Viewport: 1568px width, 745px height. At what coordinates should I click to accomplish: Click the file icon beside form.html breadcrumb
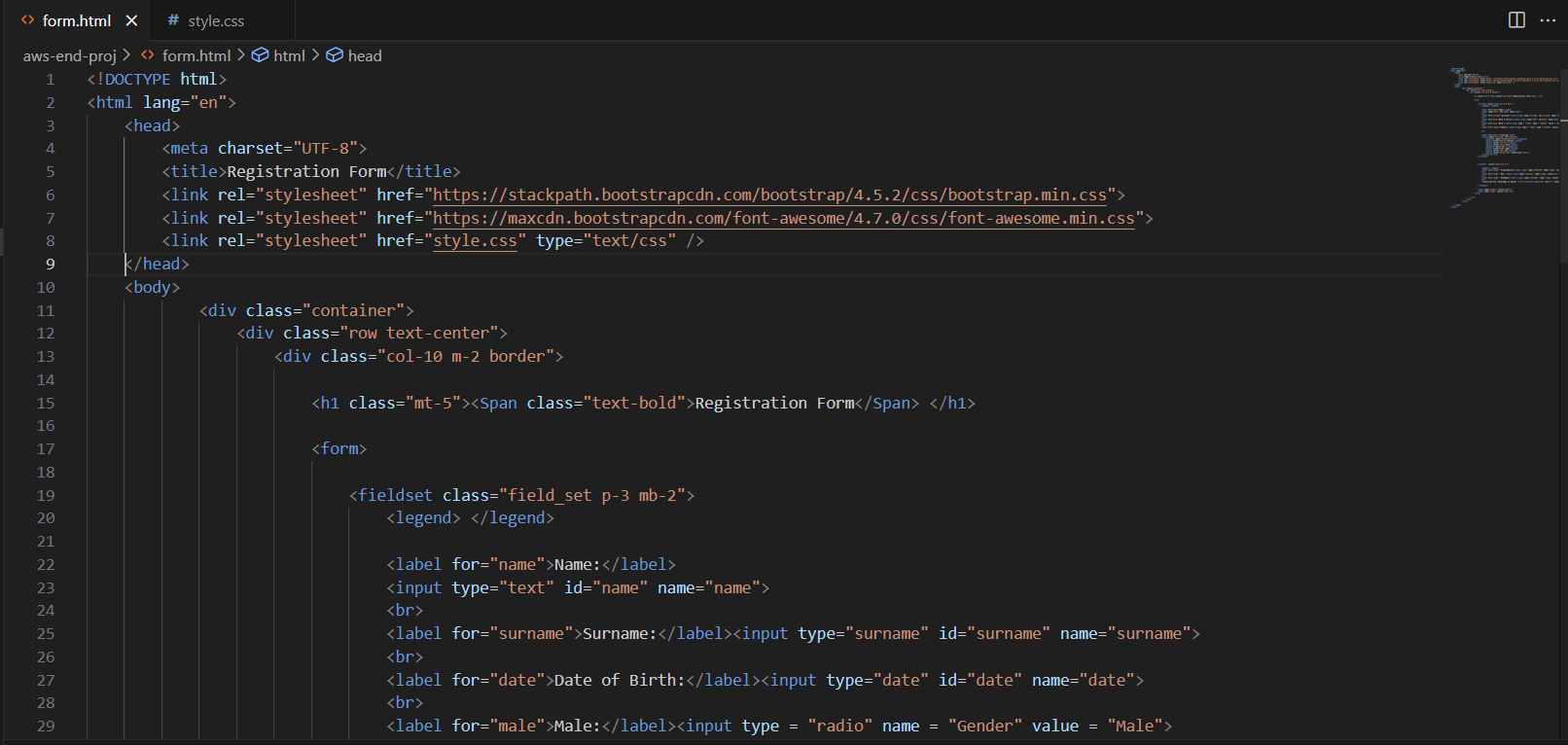pyautogui.click(x=148, y=55)
